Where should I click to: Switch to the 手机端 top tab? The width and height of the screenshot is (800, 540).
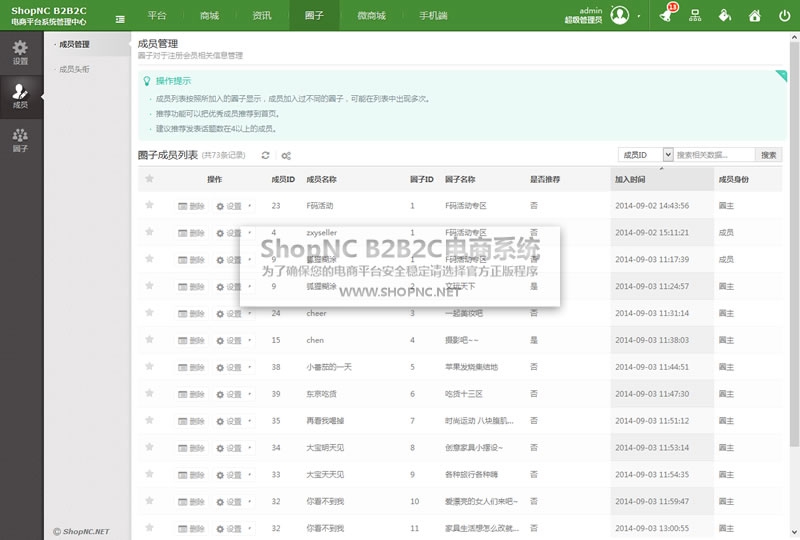coord(433,15)
